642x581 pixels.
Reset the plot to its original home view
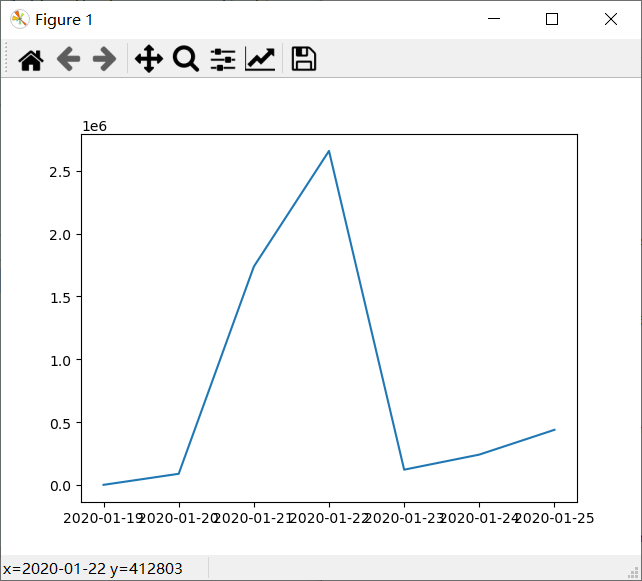[31, 60]
